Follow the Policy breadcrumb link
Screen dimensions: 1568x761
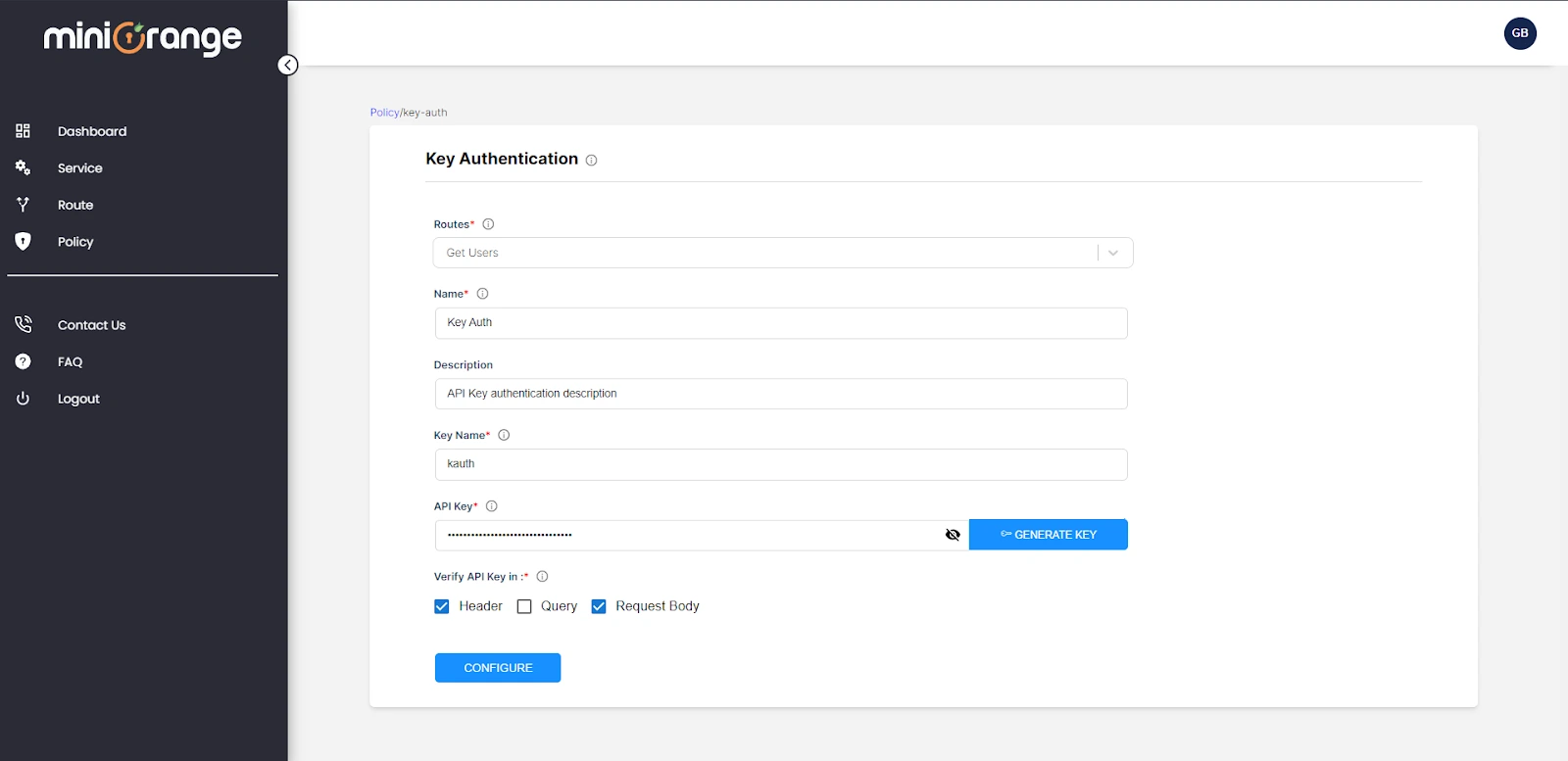point(384,113)
